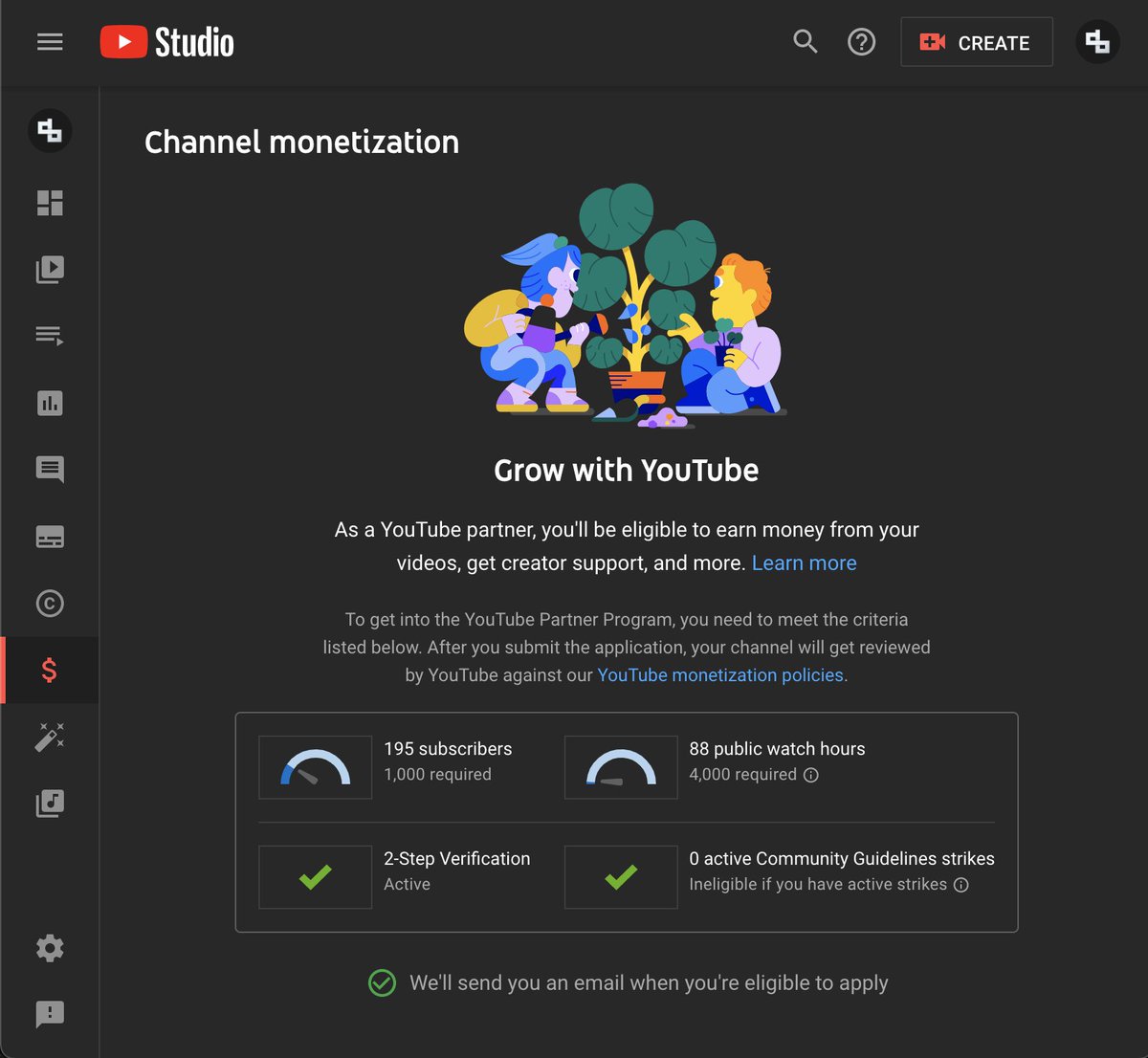Click the '1,000 required' text
The height and width of the screenshot is (1058, 1148).
click(x=437, y=775)
